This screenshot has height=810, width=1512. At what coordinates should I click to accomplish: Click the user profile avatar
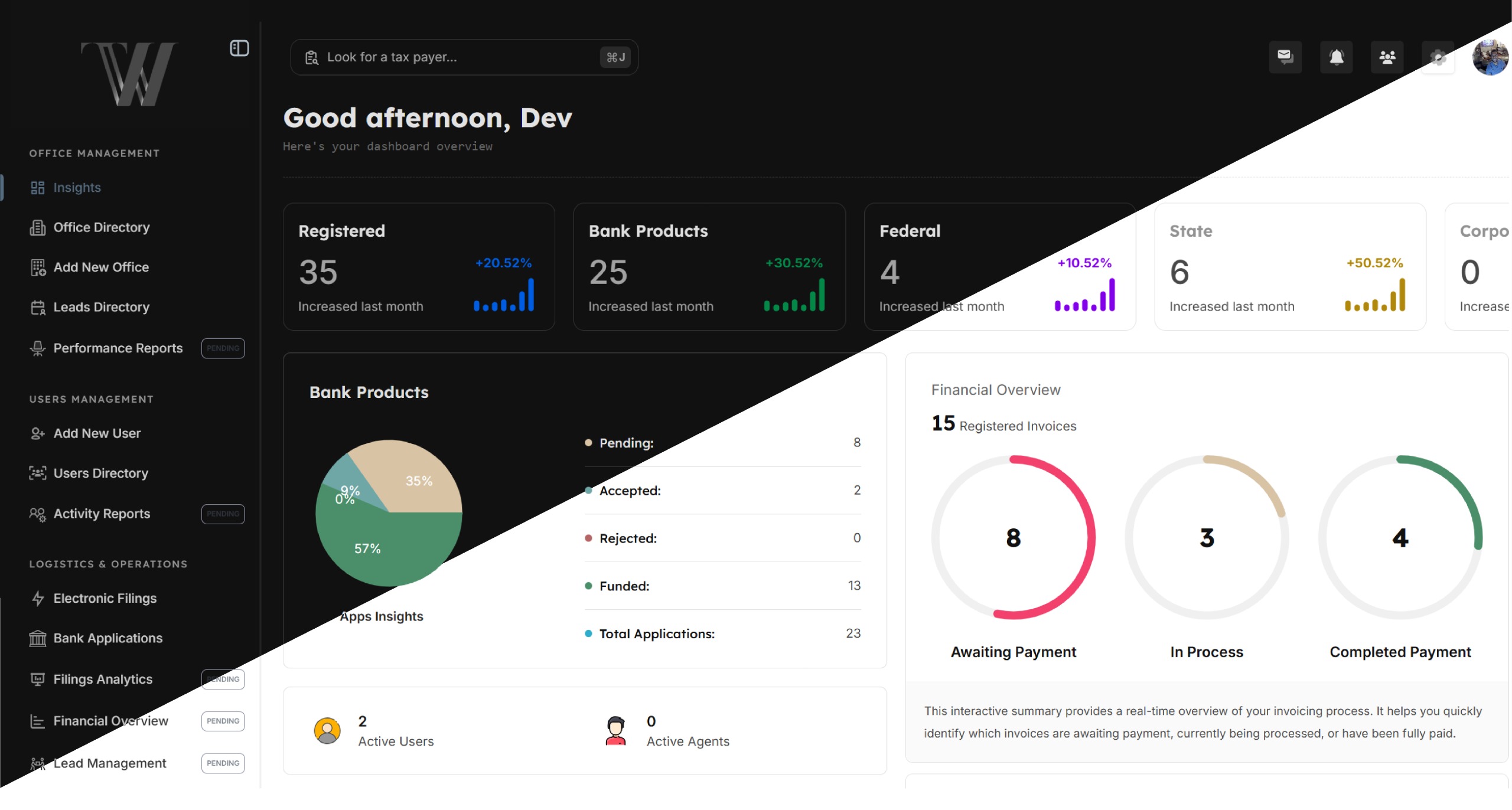1490,57
